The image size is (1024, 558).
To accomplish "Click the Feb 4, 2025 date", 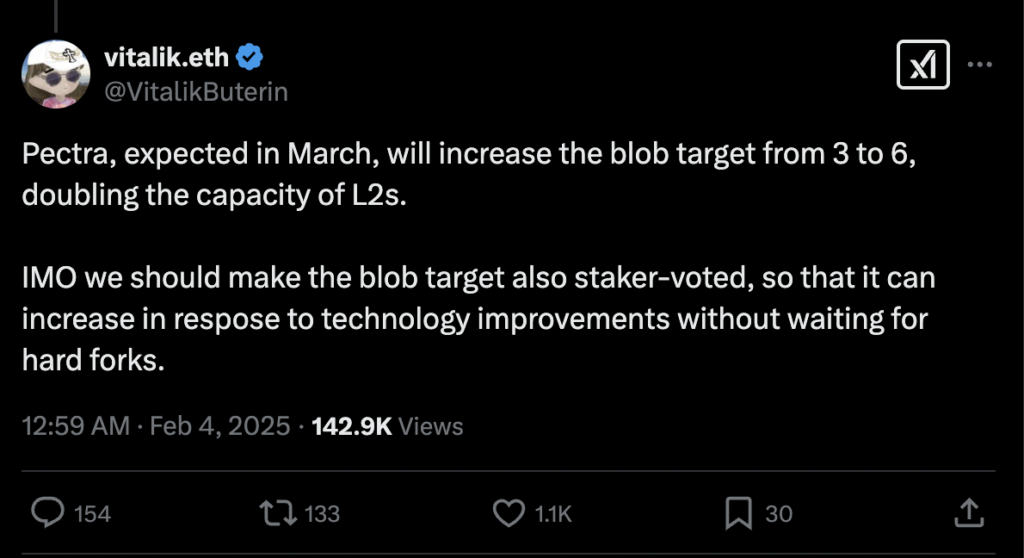I will [216, 426].
